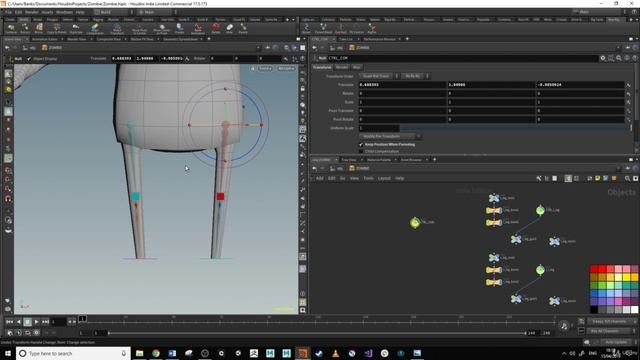Open the Windows Start menu
640x360 pixels.
[x=7, y=353]
